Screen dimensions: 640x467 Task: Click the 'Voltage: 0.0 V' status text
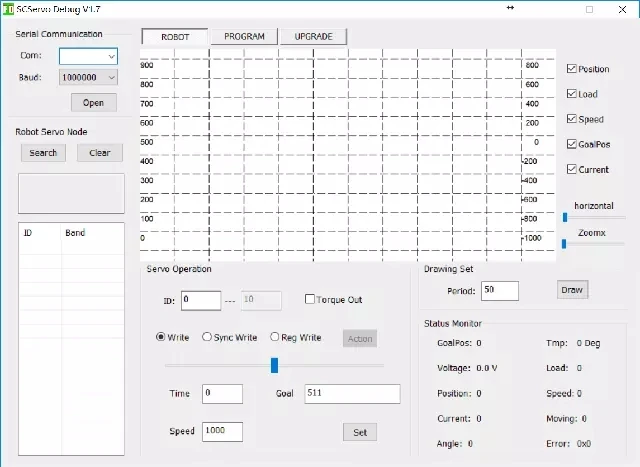[x=467, y=368]
